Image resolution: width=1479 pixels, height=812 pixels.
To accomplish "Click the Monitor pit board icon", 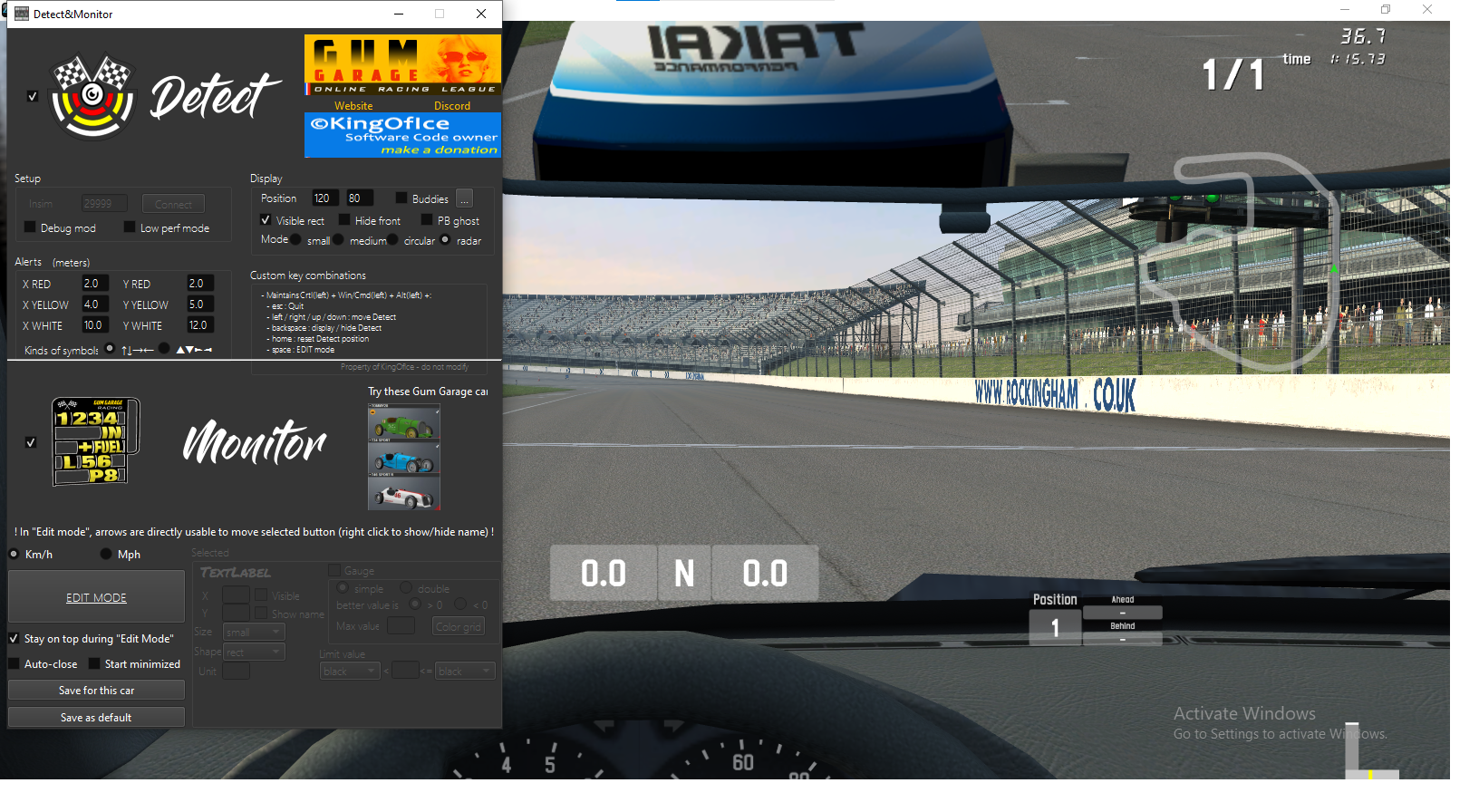I will 96,441.
